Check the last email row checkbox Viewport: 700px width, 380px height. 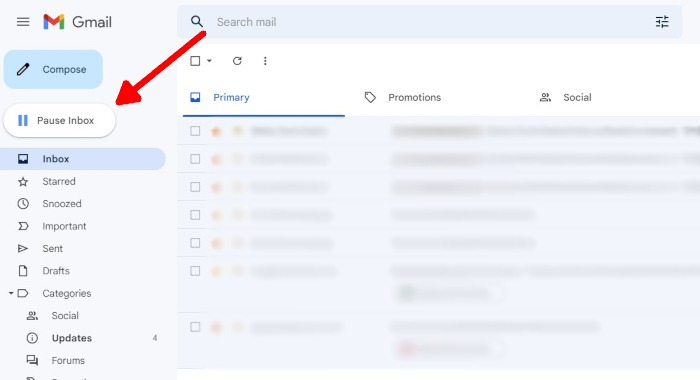(x=195, y=327)
